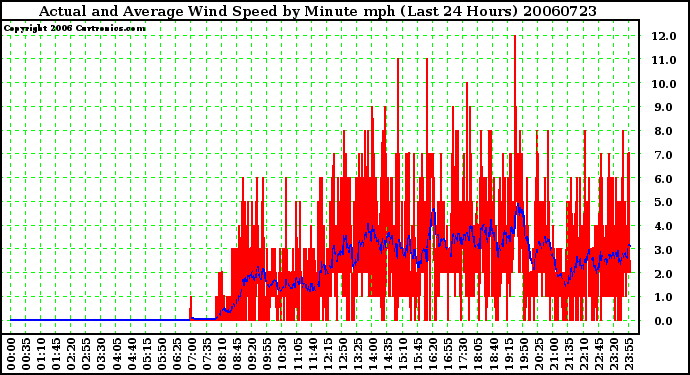Click the 18:40 time label
This screenshot has width=690, height=375.
[x=493, y=354]
